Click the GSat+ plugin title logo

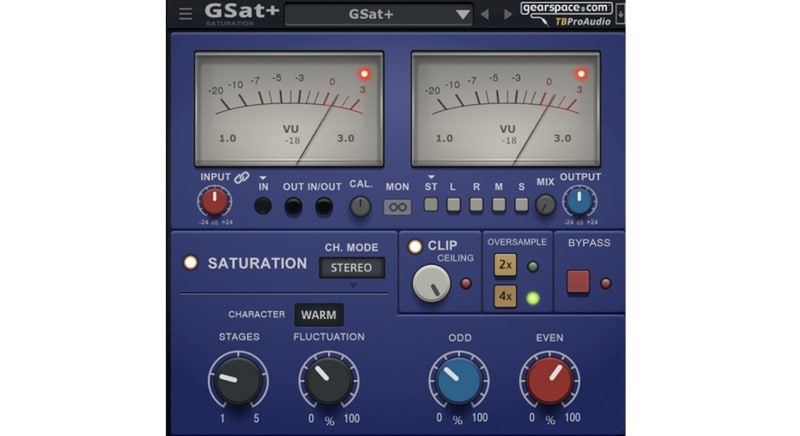[242, 12]
